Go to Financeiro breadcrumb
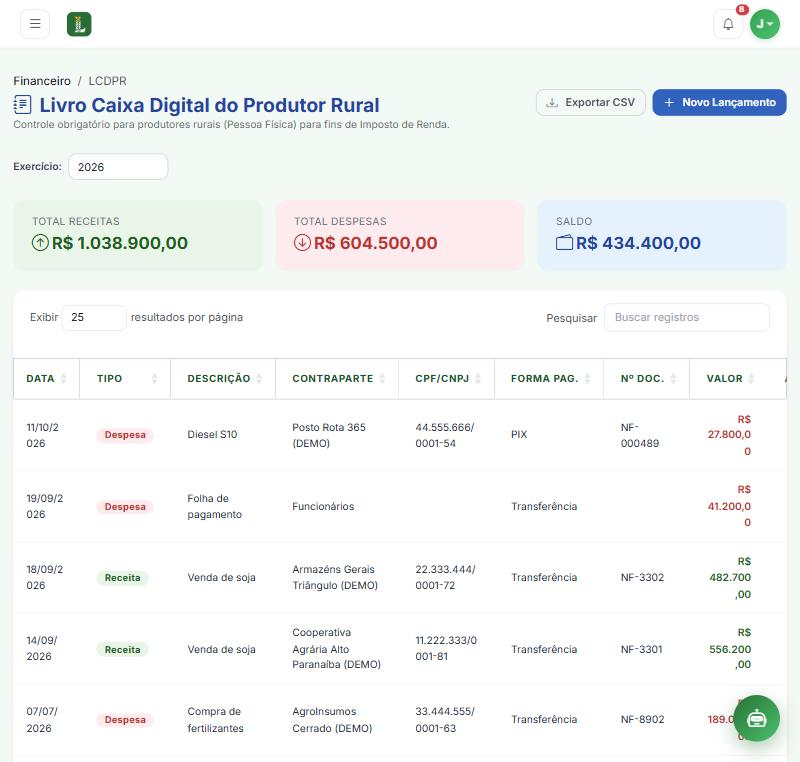 [x=42, y=81]
